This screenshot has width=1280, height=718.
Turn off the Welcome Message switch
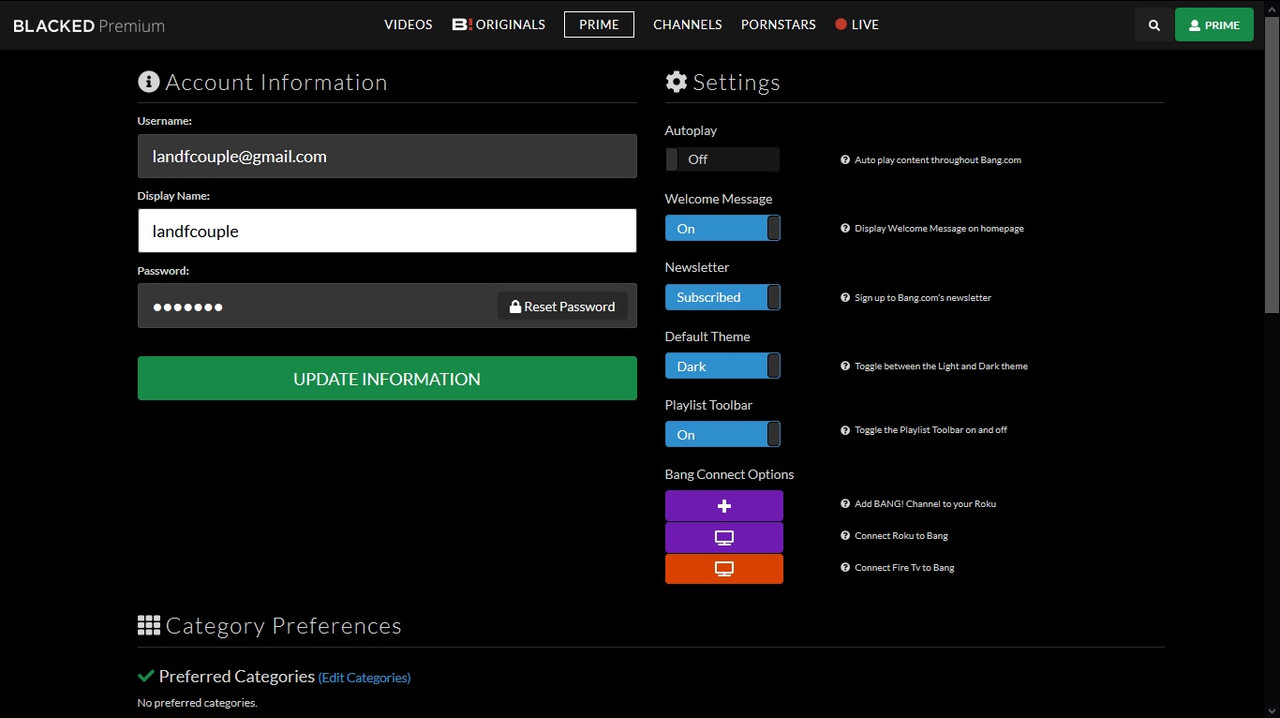pyautogui.click(x=722, y=228)
